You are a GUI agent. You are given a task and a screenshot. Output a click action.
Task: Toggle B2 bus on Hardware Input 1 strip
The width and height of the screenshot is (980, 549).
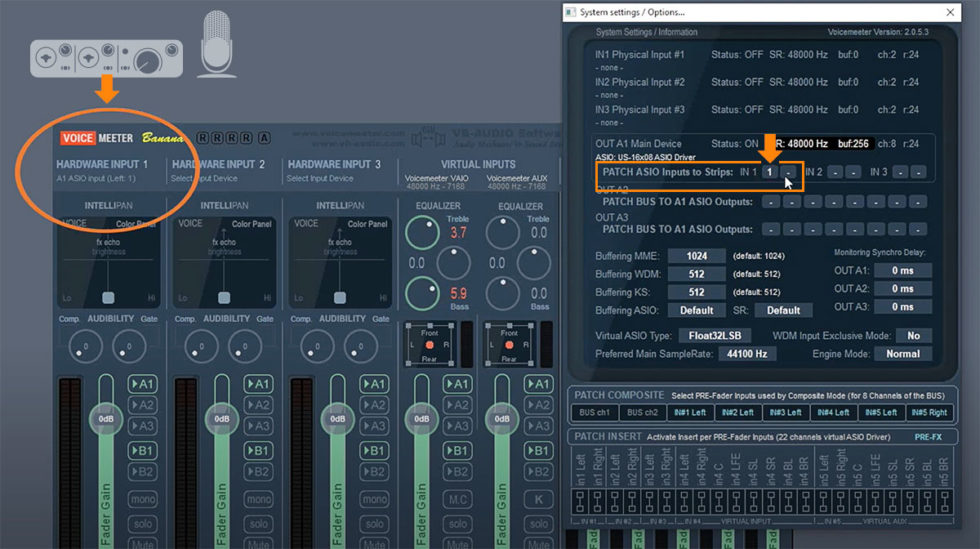pos(142,472)
